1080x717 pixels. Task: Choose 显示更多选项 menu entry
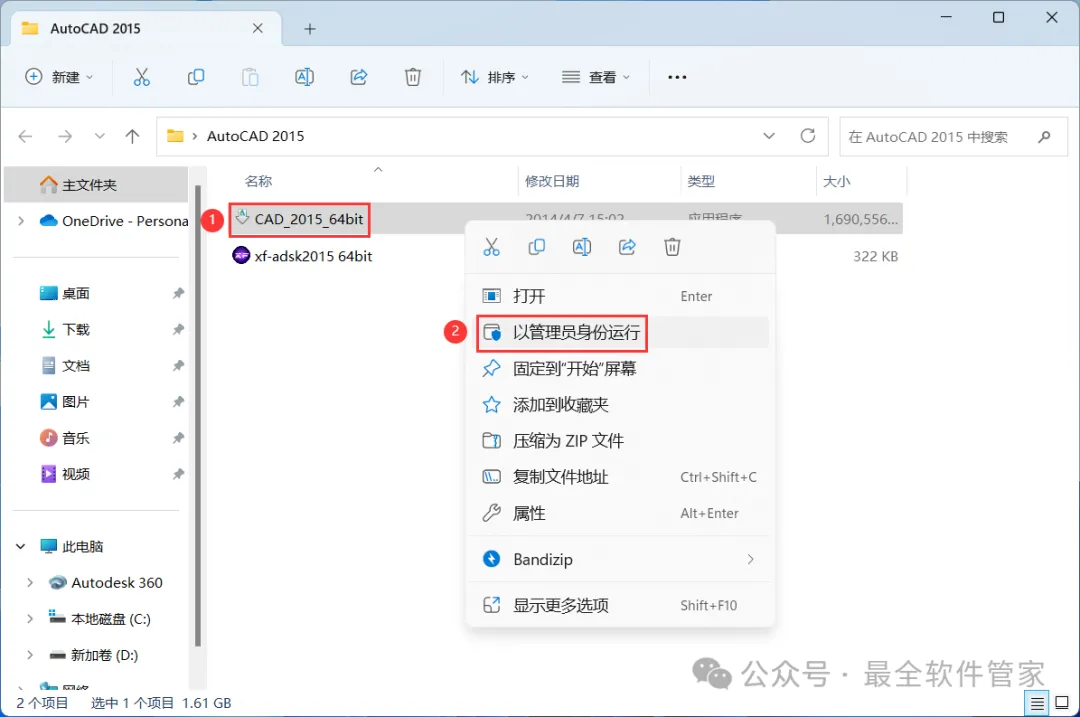tap(620, 605)
